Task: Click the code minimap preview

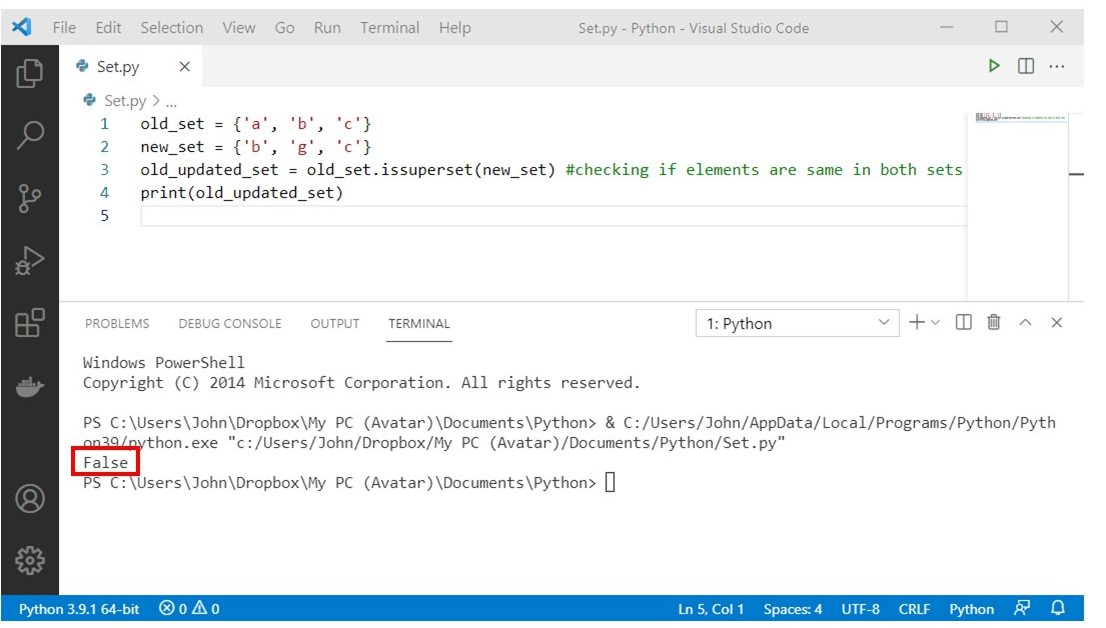Action: (x=1020, y=117)
